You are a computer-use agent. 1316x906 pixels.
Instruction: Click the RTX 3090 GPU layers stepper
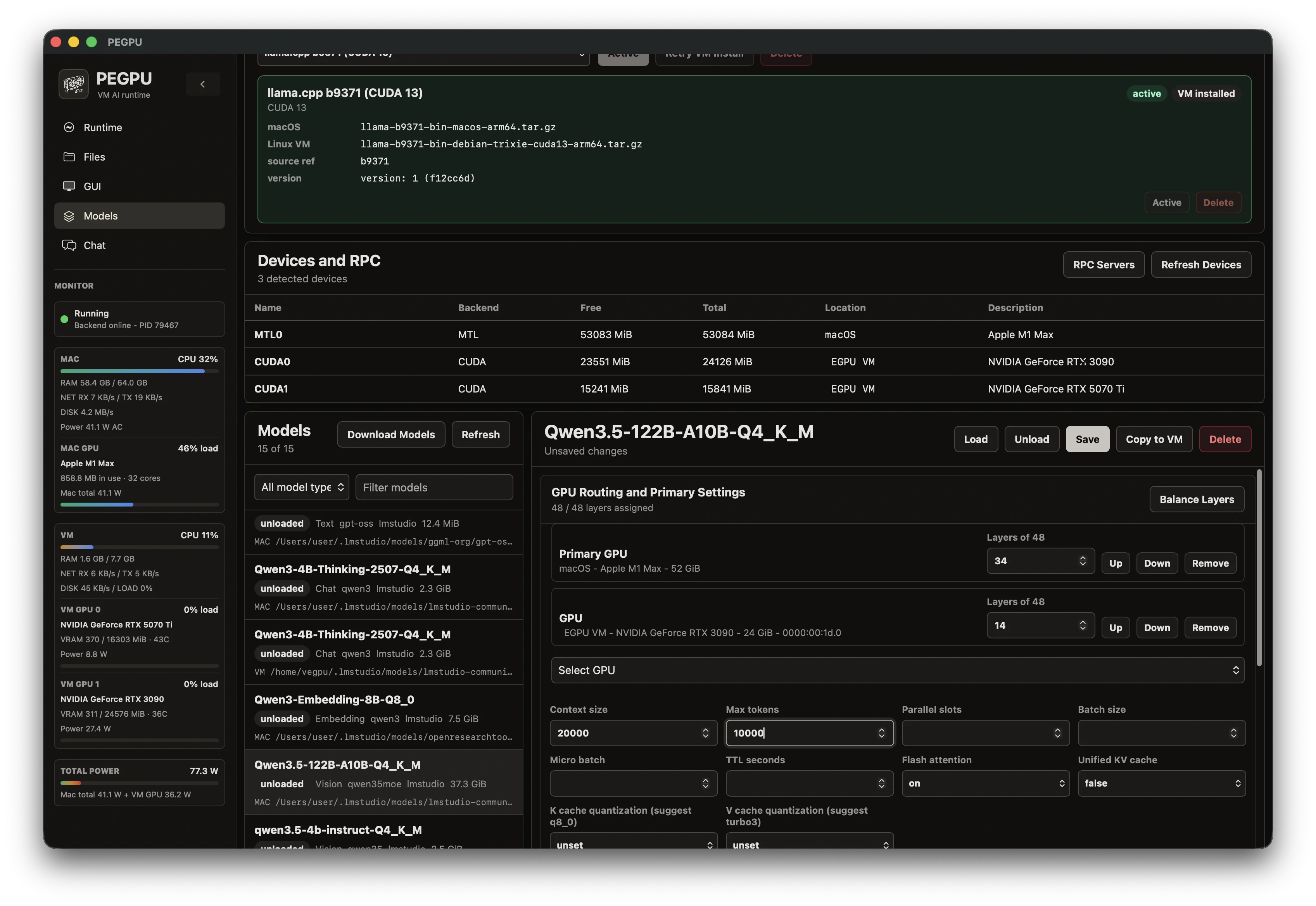click(1082, 625)
